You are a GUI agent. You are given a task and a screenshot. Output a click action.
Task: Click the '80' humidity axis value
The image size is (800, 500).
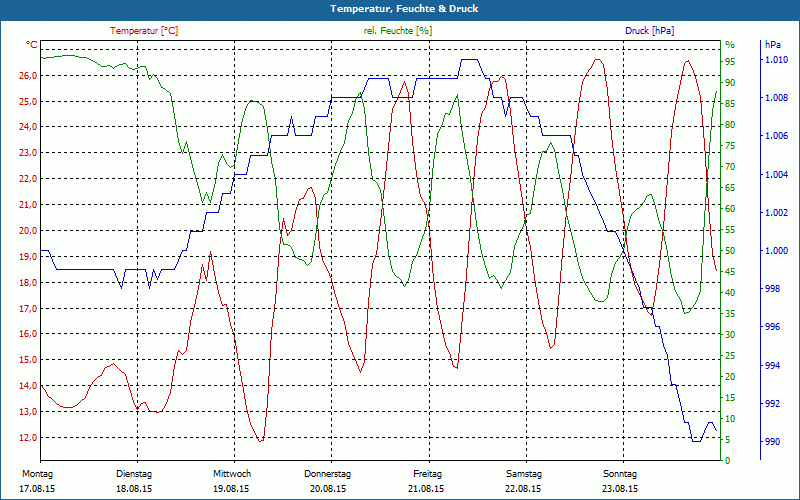(x=730, y=124)
